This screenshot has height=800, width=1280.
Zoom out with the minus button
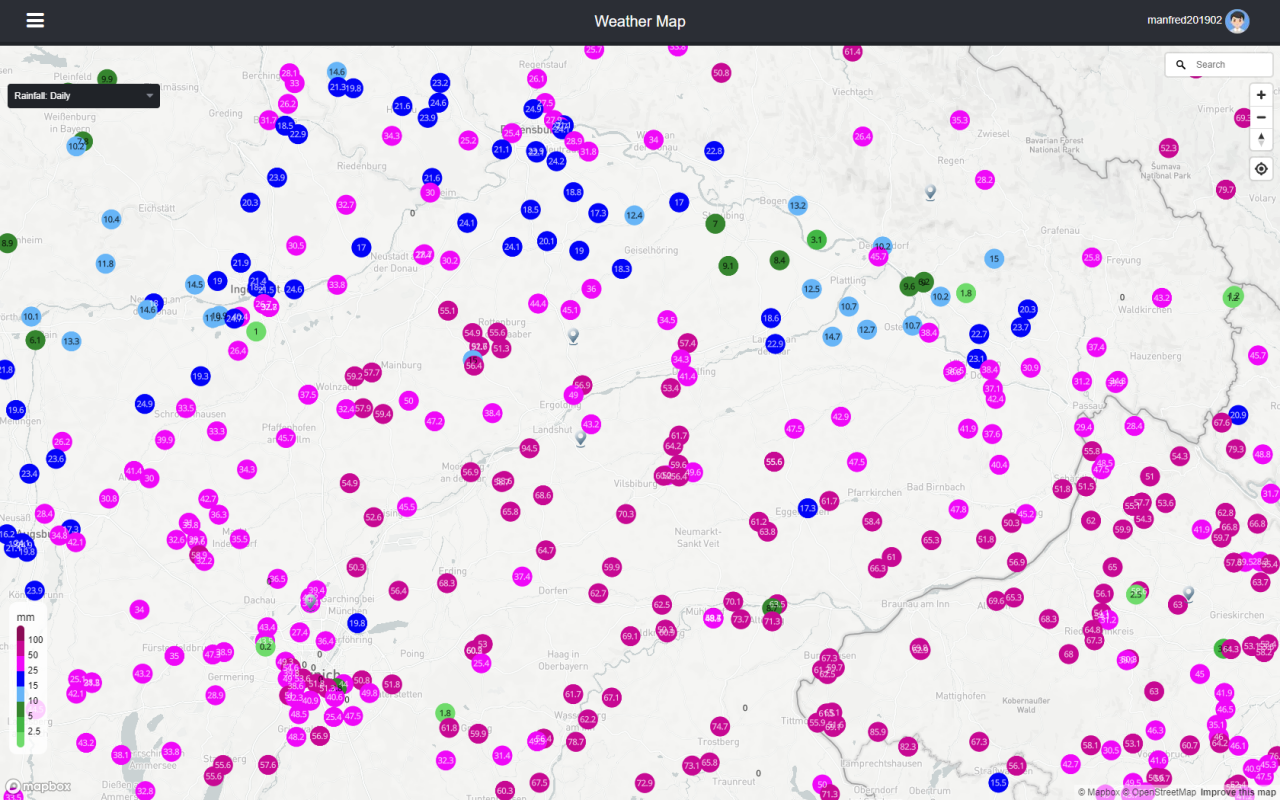(x=1261, y=117)
